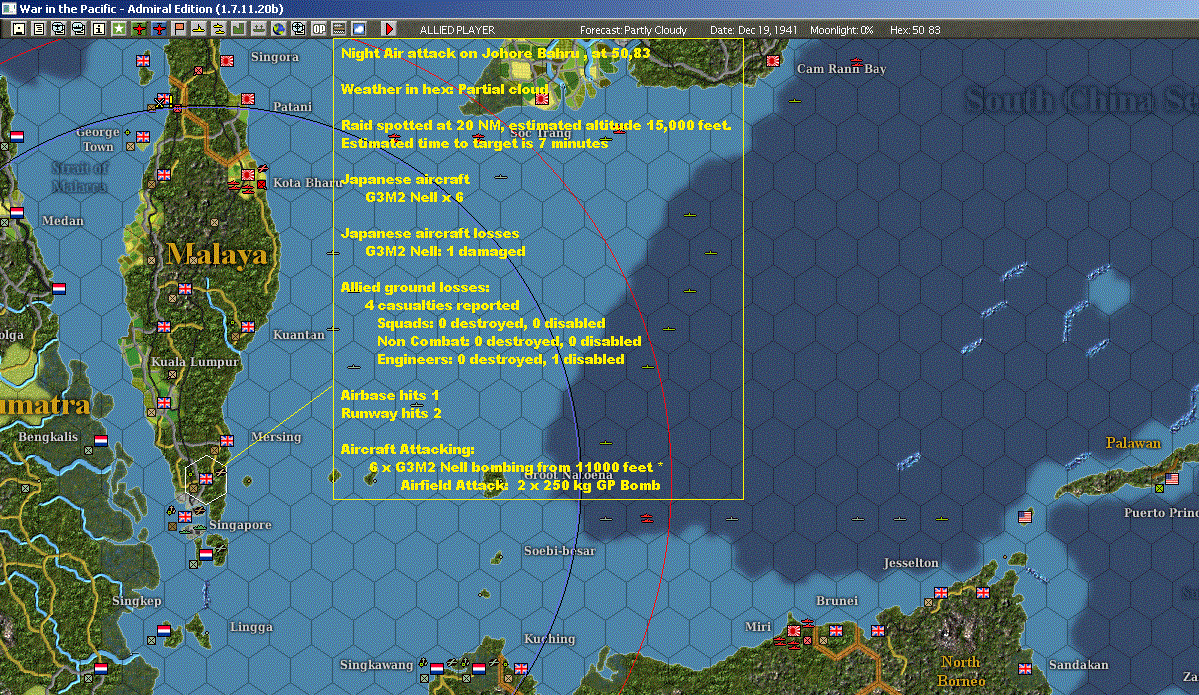The image size is (1199, 695).
Task: Select the red Japanese task force near Soebi-besar
Action: 647,518
